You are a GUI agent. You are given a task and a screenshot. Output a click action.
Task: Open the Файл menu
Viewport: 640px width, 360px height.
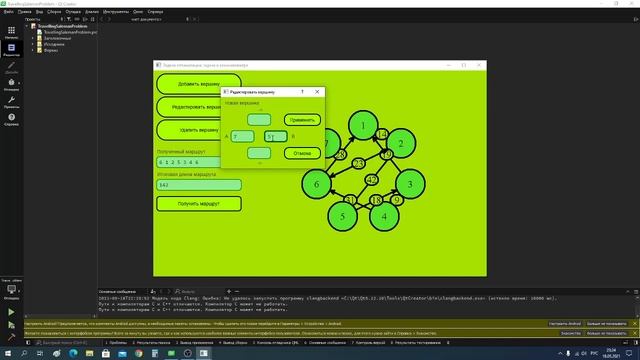coord(9,12)
